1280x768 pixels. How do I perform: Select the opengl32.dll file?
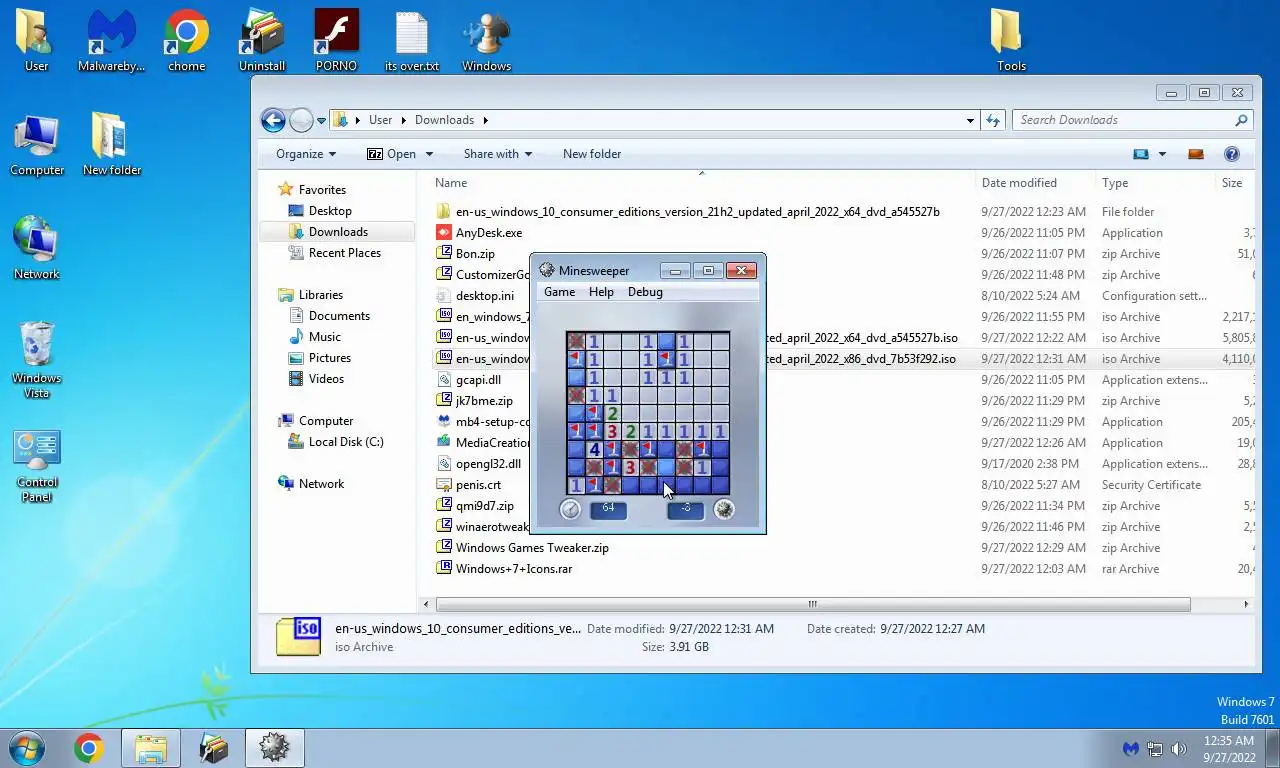488,464
